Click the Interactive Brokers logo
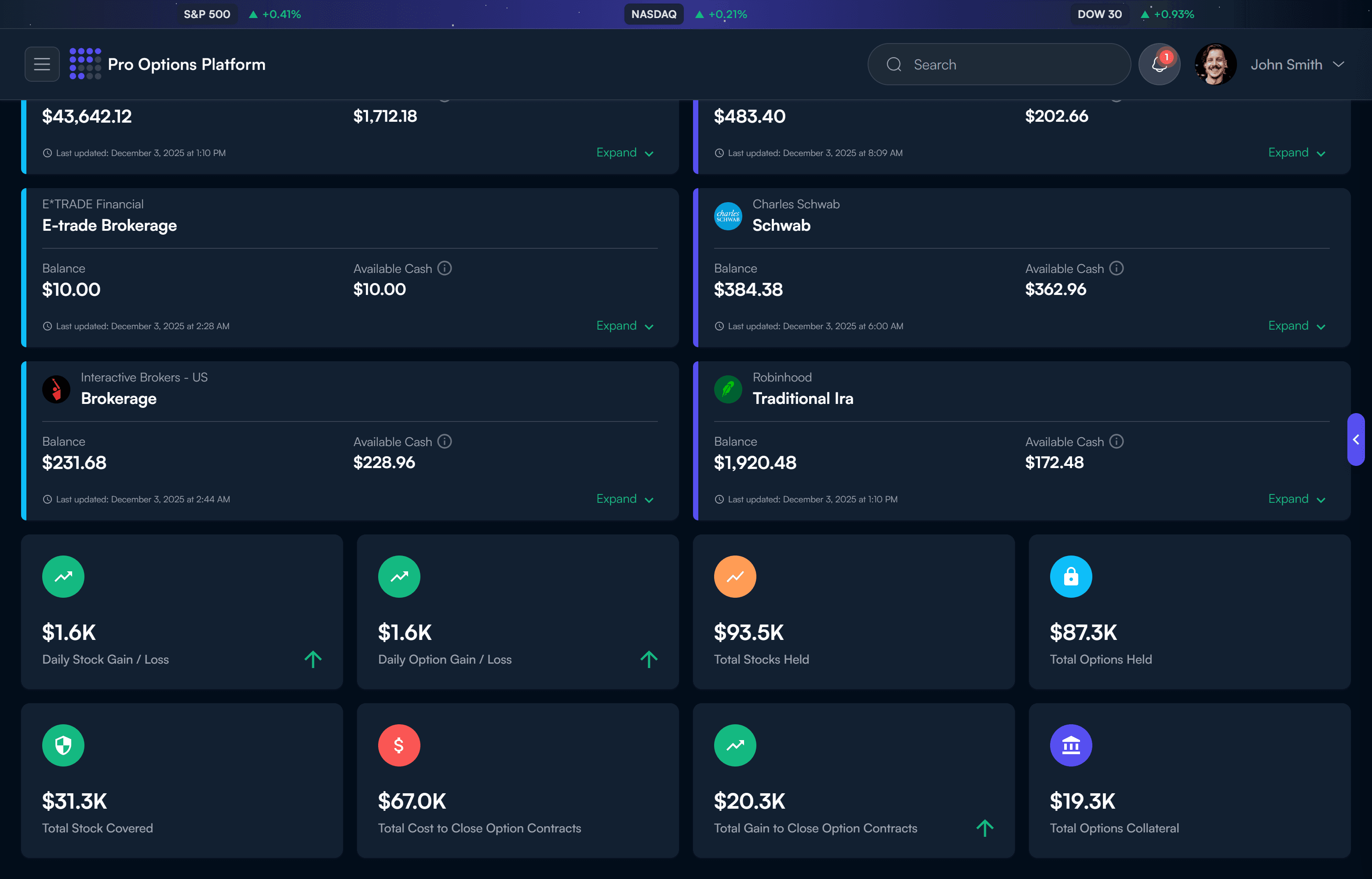 tap(56, 389)
